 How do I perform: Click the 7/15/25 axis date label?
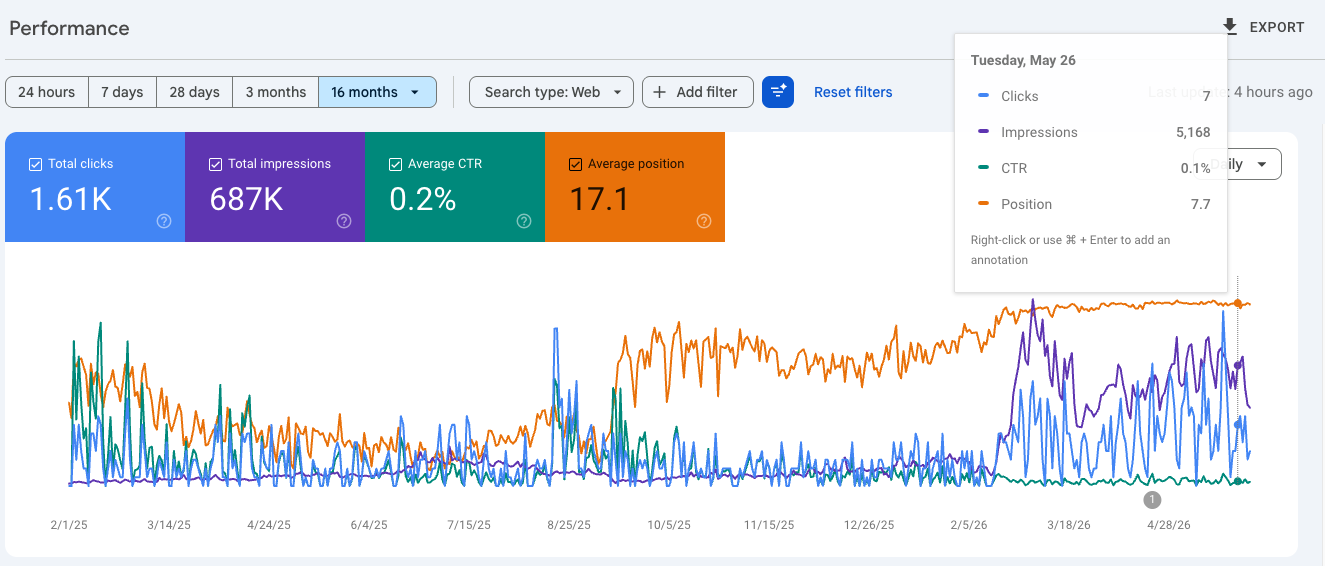[x=469, y=524]
